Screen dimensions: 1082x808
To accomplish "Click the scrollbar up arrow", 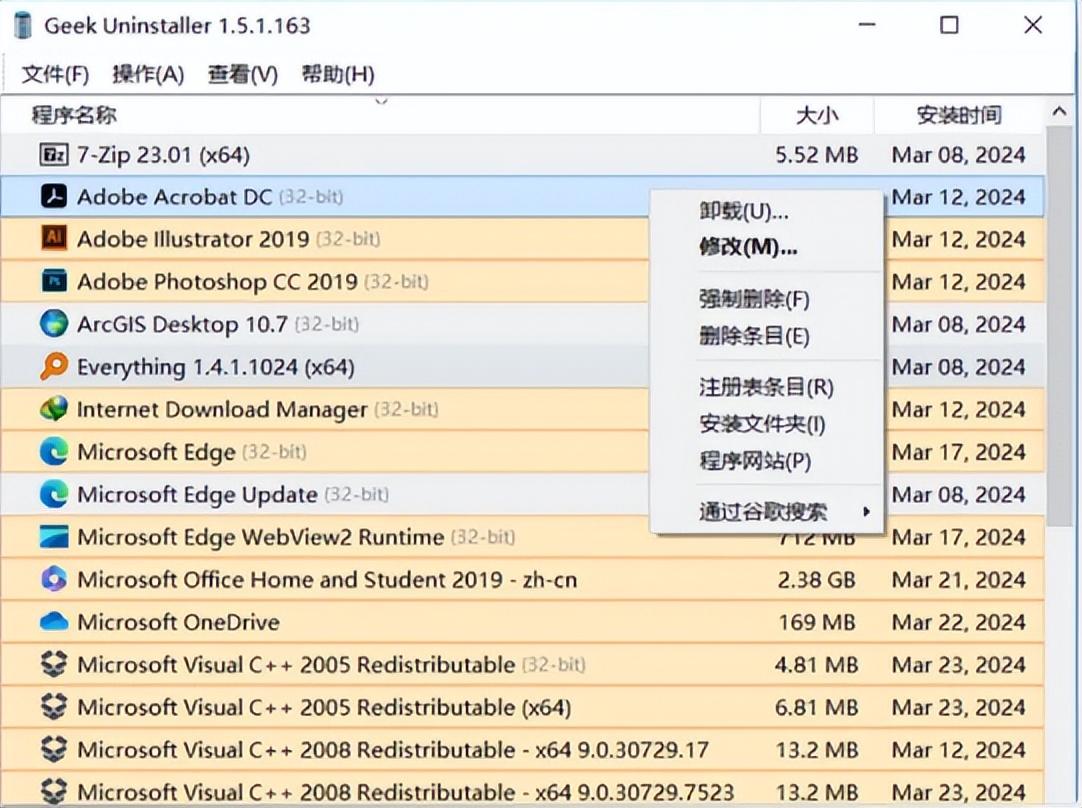I will [1060, 111].
